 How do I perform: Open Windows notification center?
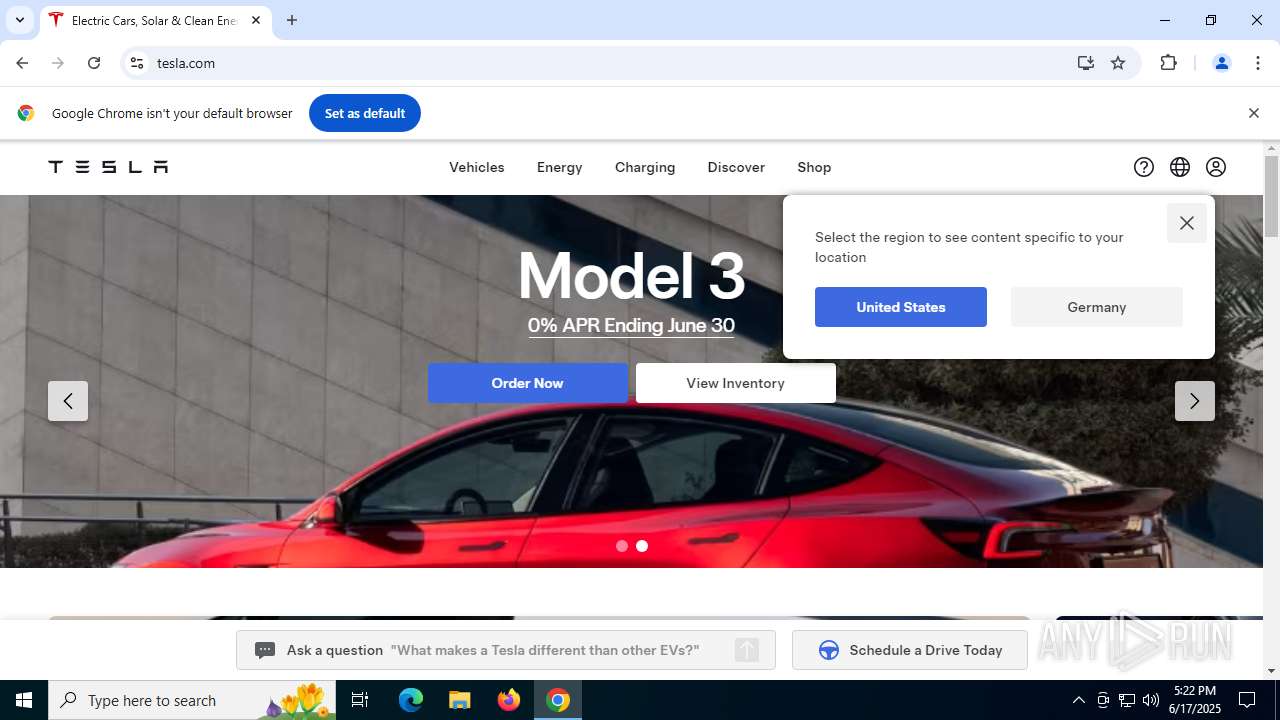[1247, 700]
